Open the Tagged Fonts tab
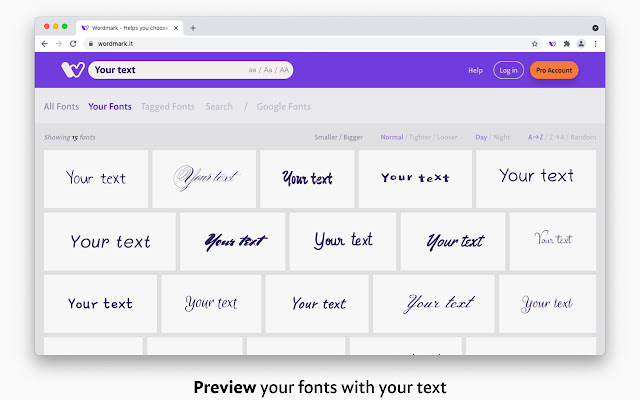 168,107
